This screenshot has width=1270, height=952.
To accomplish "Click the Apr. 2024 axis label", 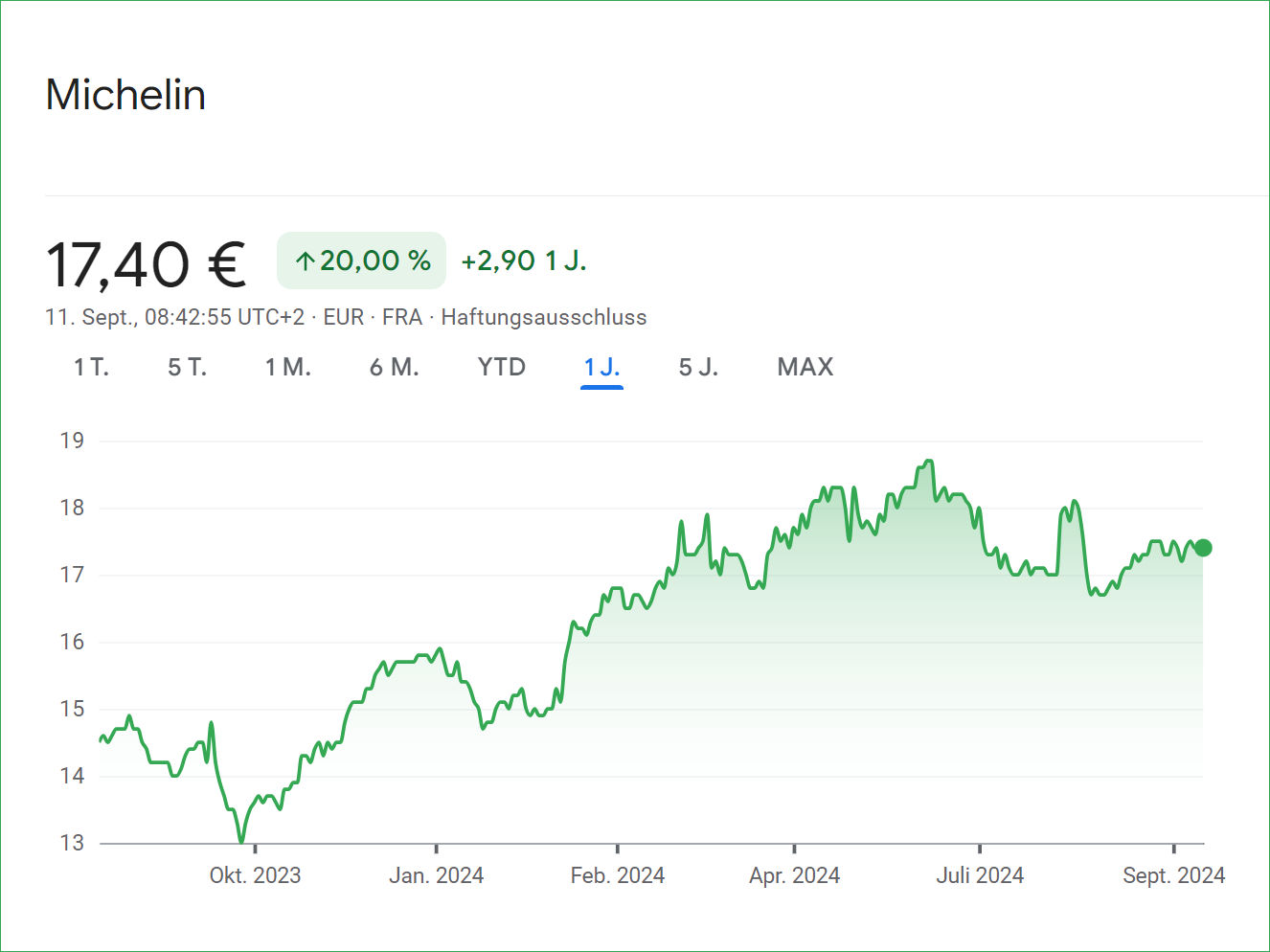I will pyautogui.click(x=794, y=875).
